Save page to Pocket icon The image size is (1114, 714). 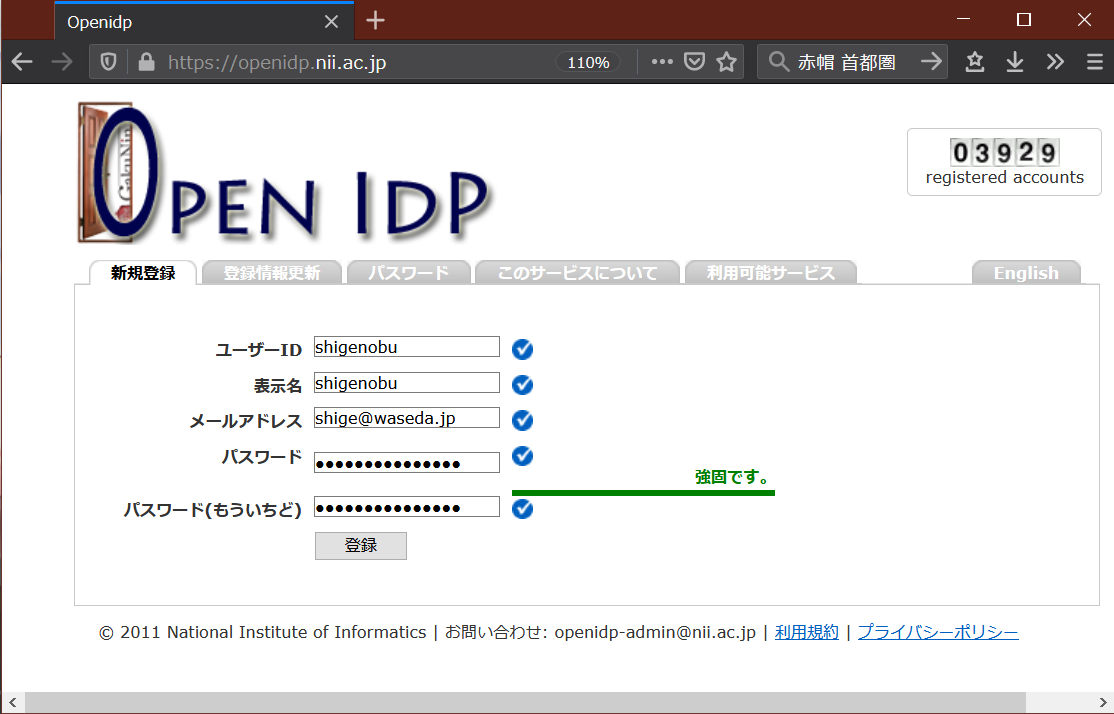point(694,62)
